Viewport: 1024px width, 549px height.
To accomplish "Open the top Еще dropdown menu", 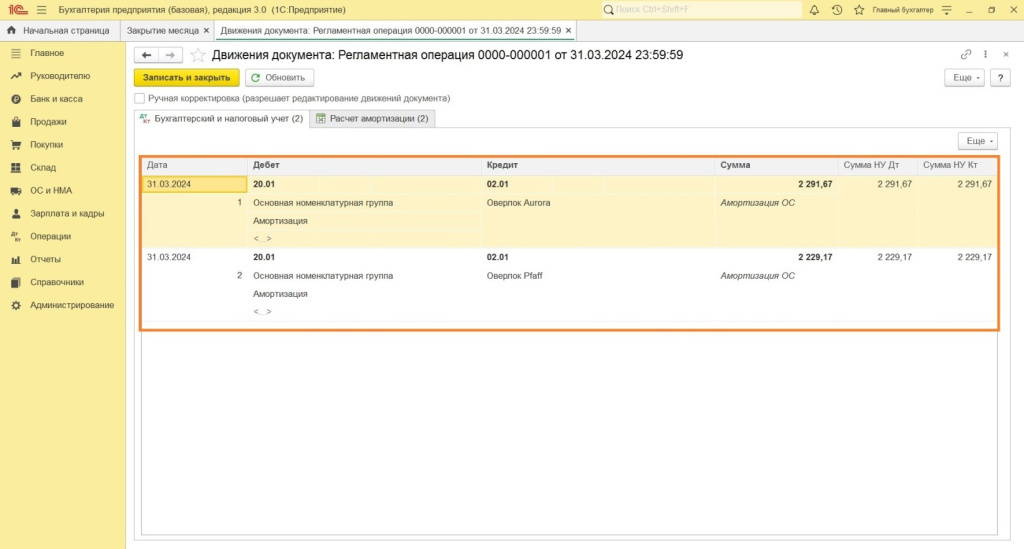I will (963, 77).
